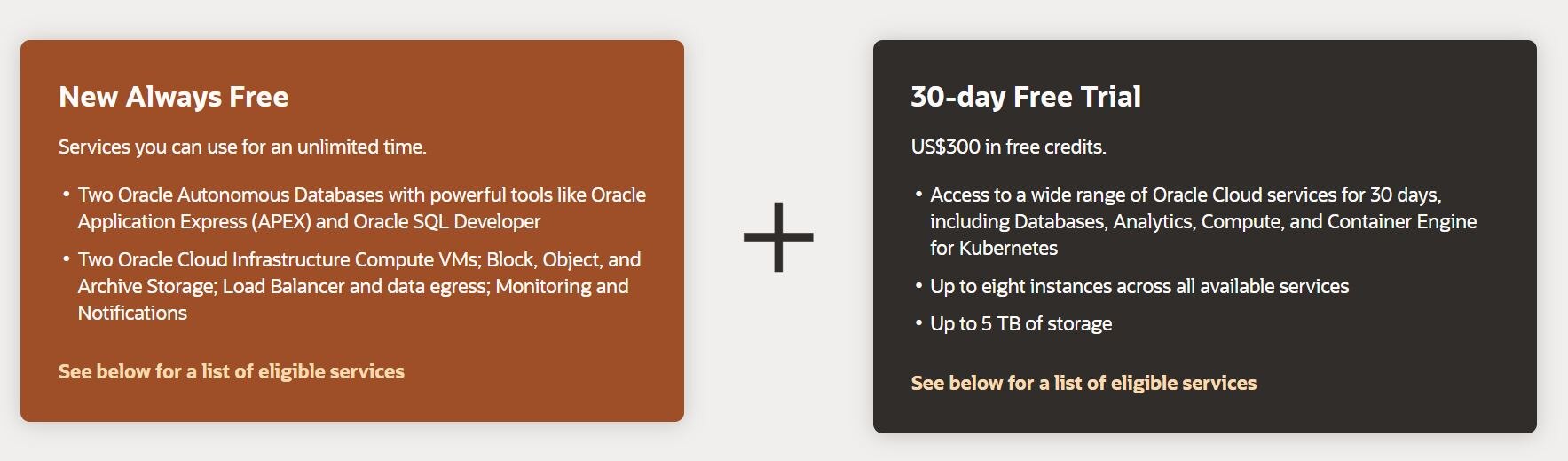Select the US$300 in free credits text
This screenshot has width=1568, height=461.
pos(1009,147)
